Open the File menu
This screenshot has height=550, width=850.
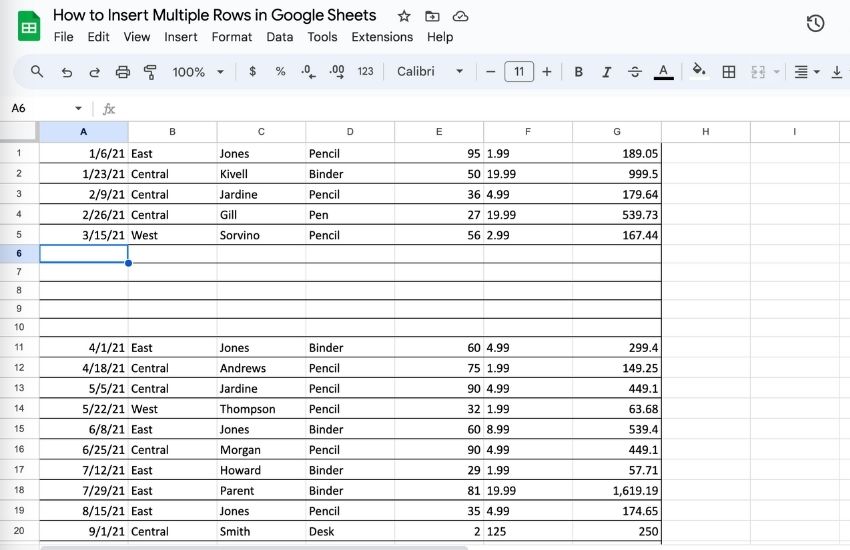tap(63, 37)
